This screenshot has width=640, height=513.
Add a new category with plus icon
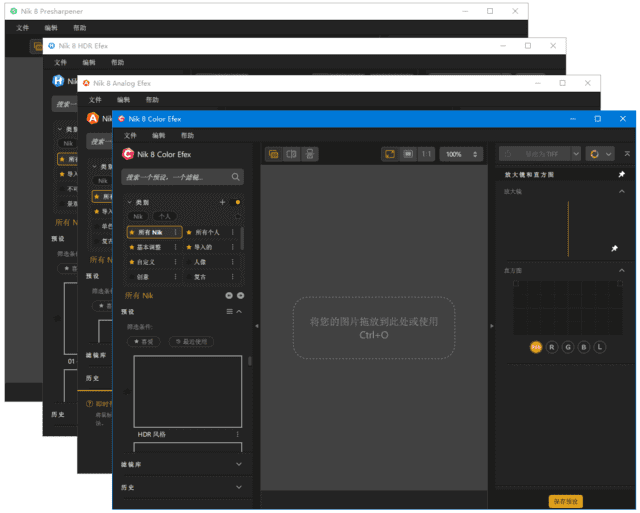click(x=222, y=202)
